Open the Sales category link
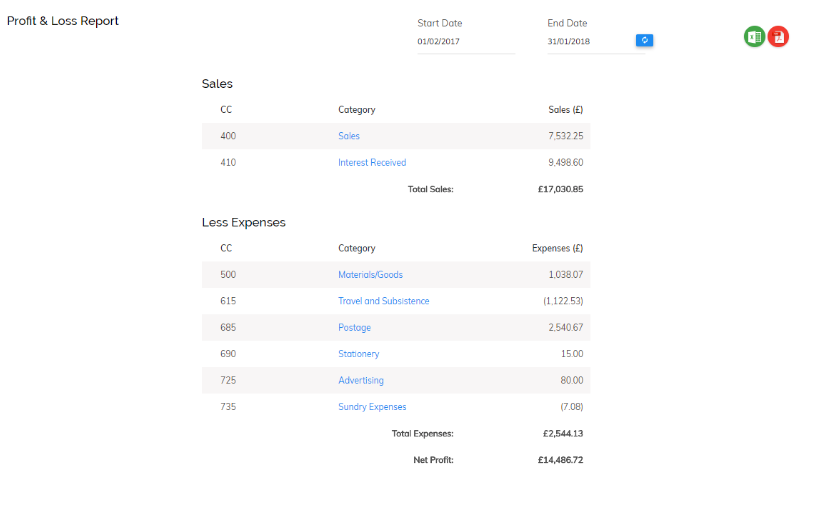 pyautogui.click(x=349, y=136)
